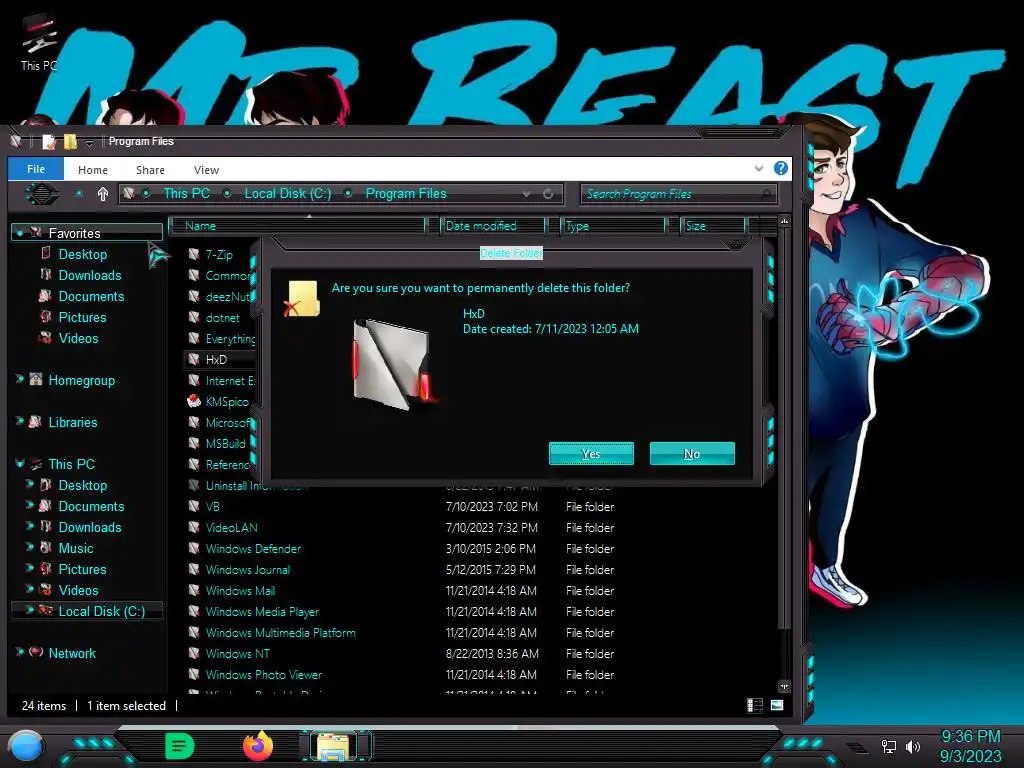Image resolution: width=1024 pixels, height=768 pixels.
Task: Select the Windows Photo Viewer folder
Action: point(264,674)
